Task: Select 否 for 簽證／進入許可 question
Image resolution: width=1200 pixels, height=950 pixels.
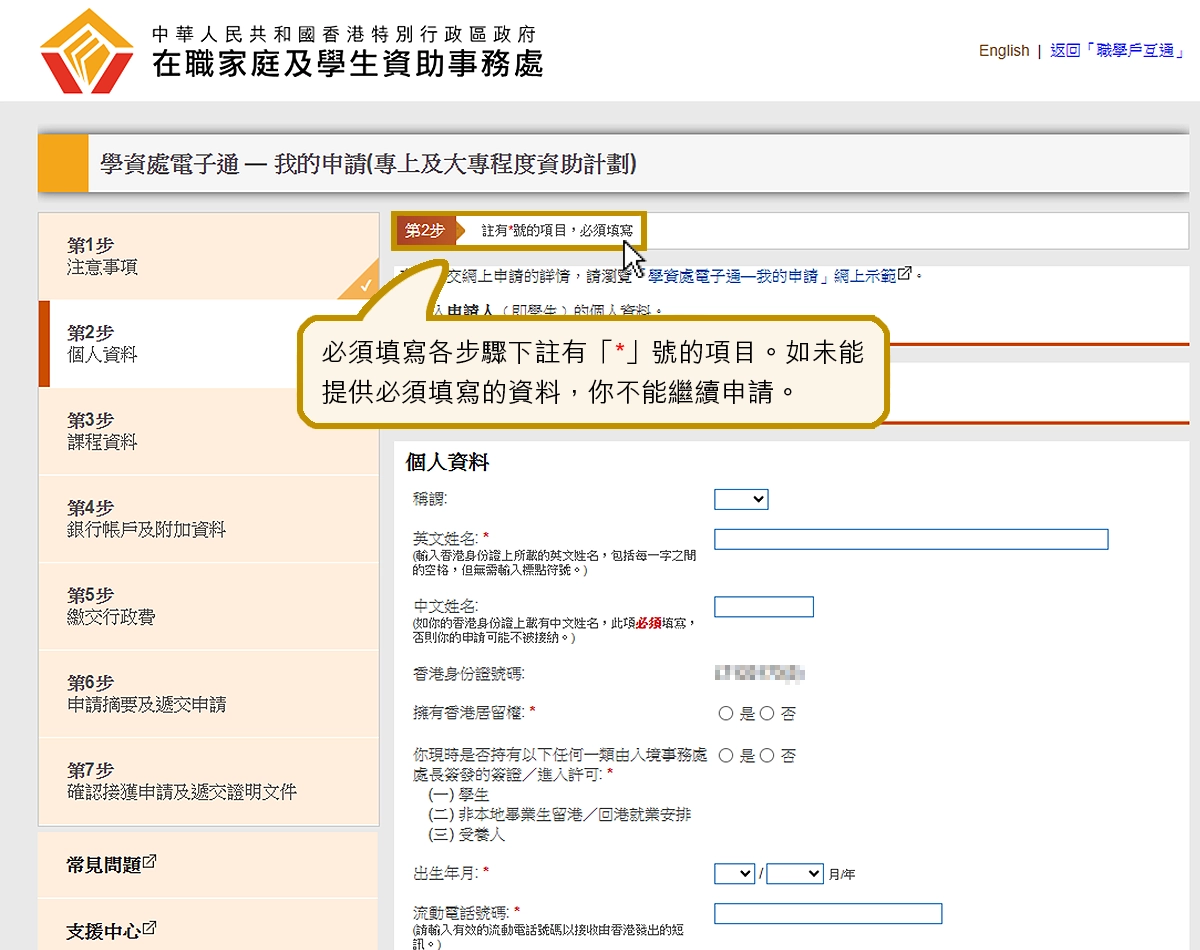Action: [x=767, y=756]
